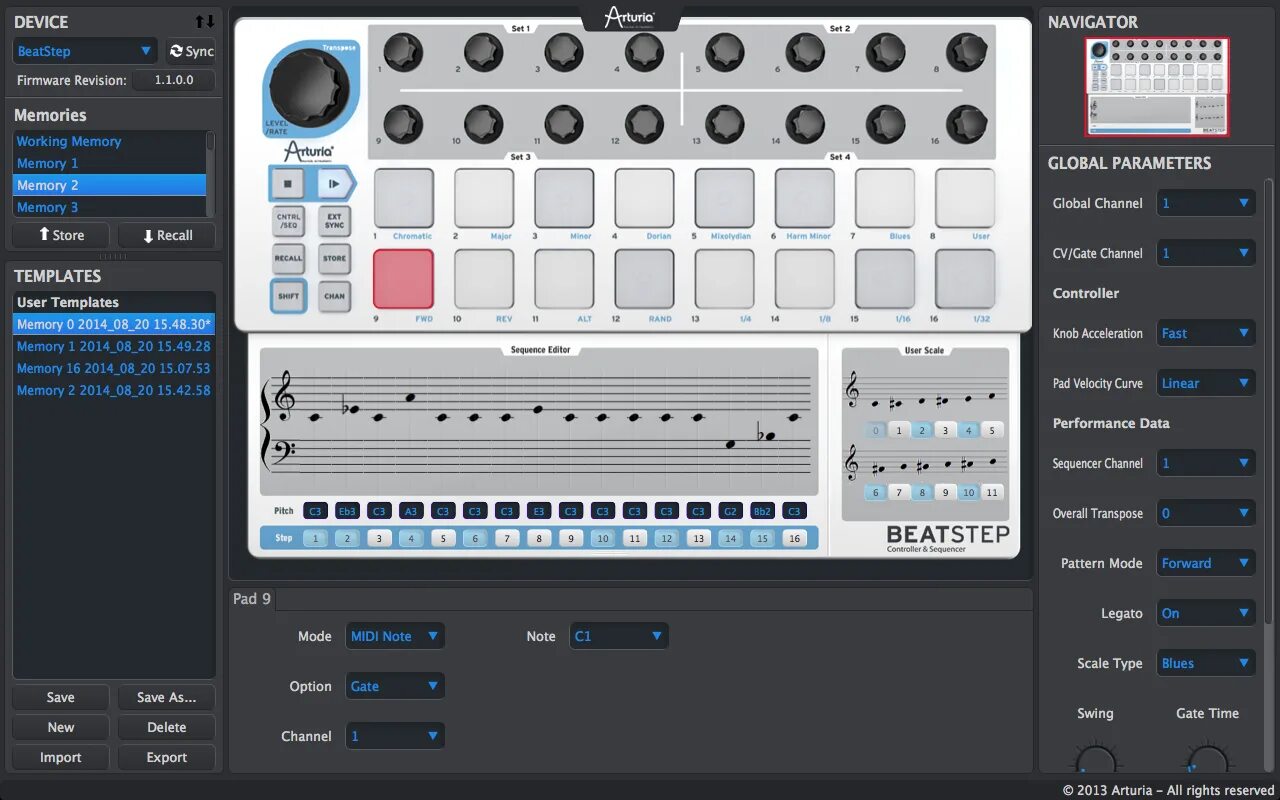Click the Save As... button

pyautogui.click(x=167, y=697)
